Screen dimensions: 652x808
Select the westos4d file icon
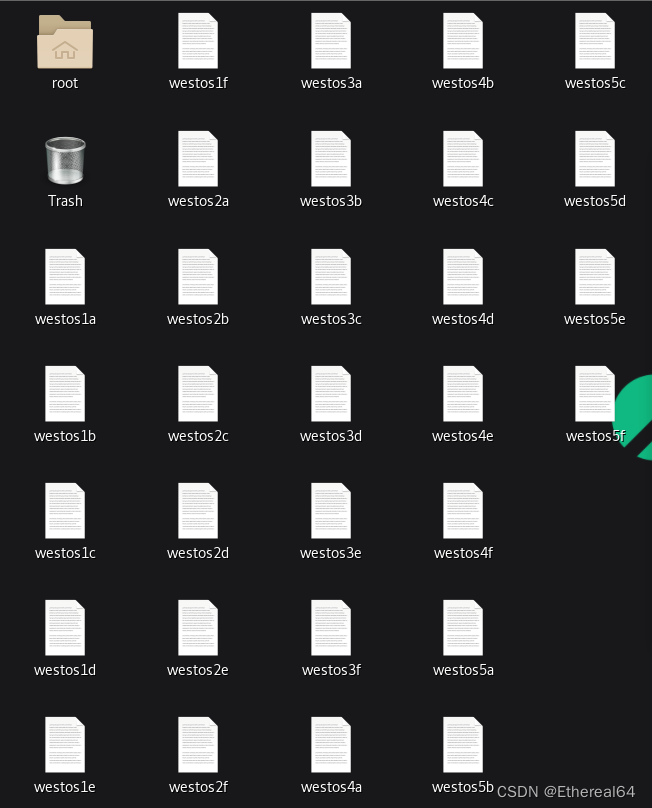tap(463, 277)
